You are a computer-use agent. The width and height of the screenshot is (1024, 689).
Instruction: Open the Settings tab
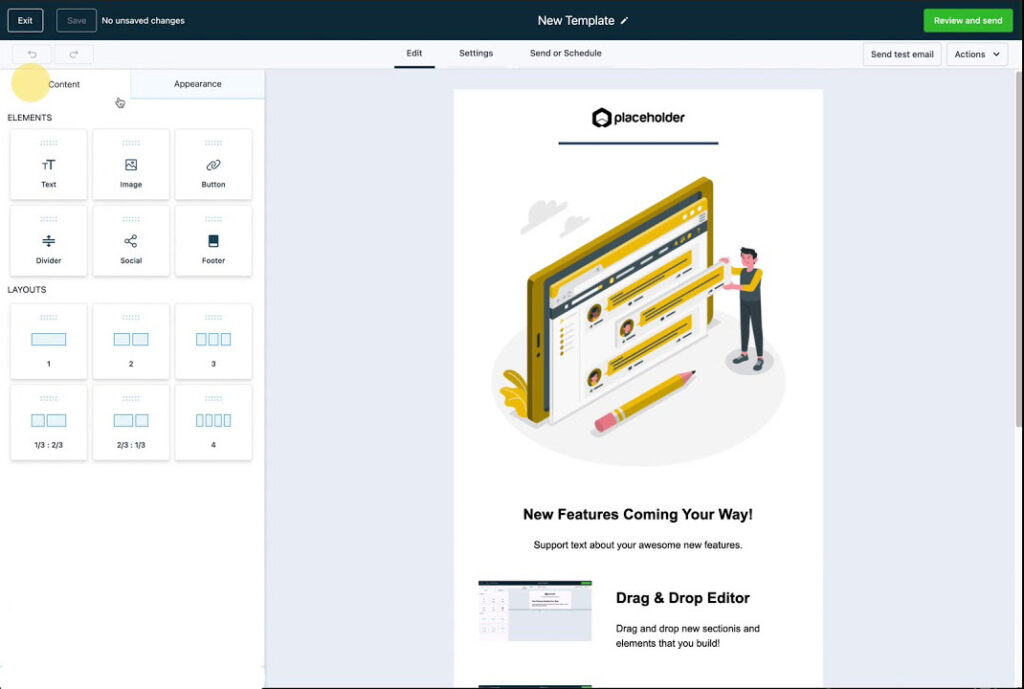pyautogui.click(x=476, y=53)
